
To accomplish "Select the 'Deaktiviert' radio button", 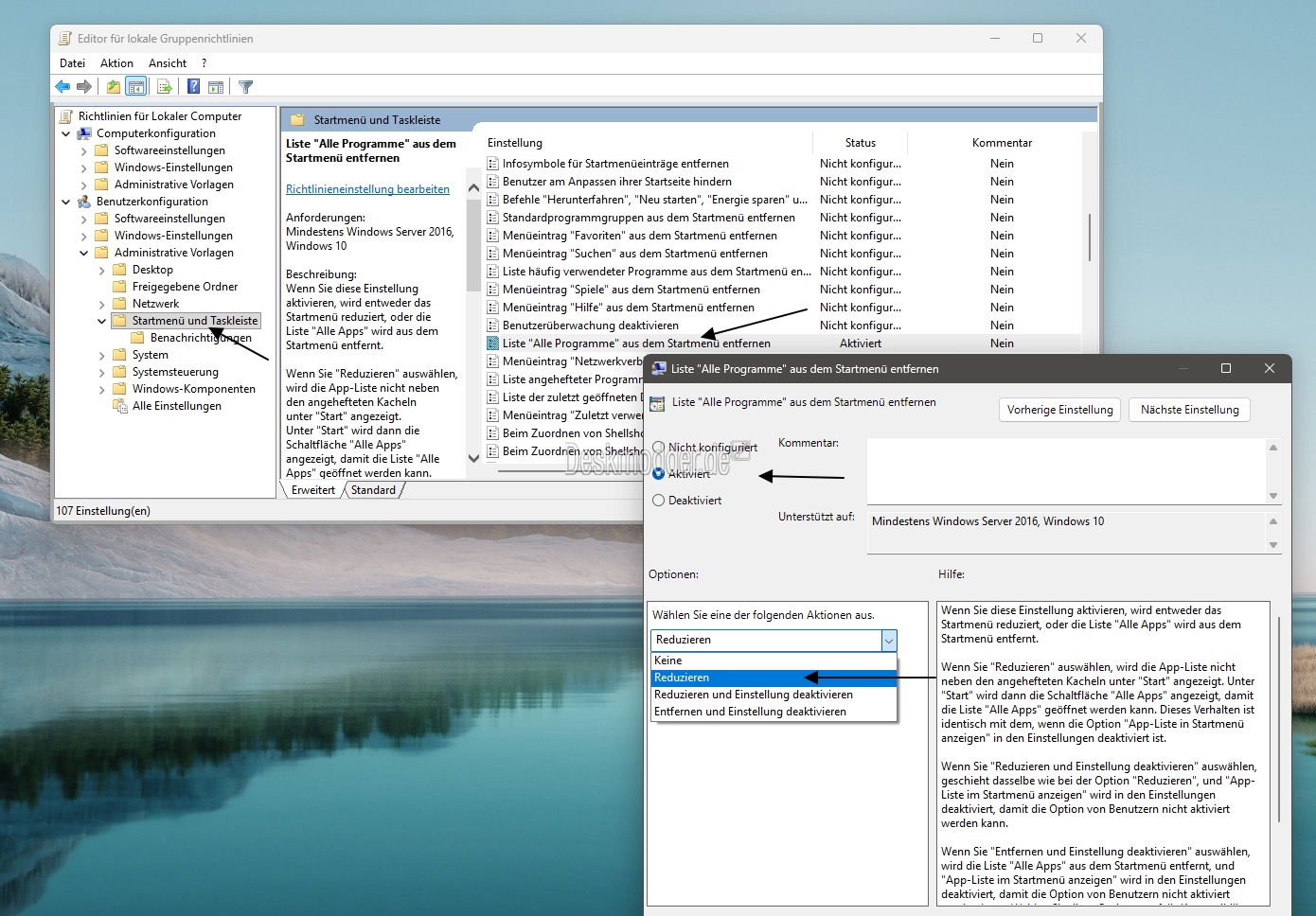I will click(659, 501).
